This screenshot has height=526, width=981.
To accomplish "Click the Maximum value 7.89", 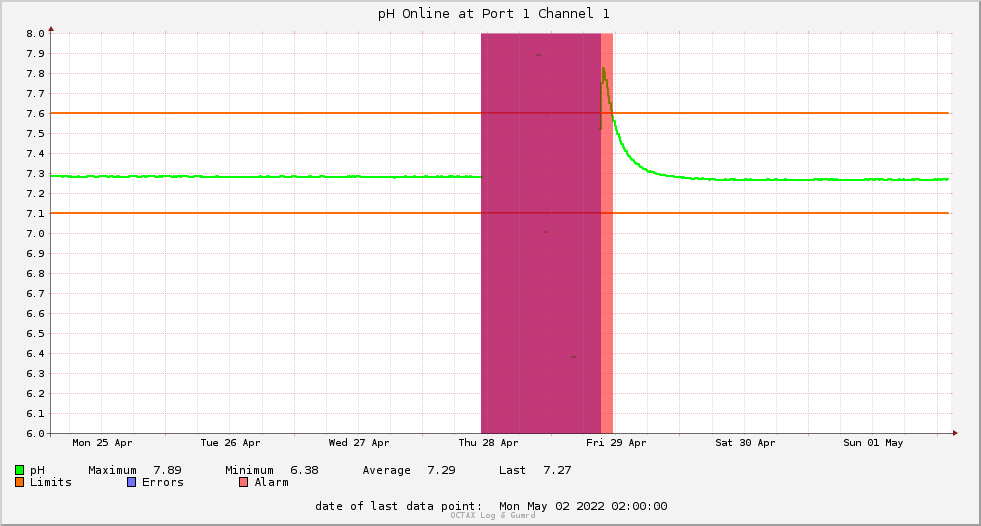I will tap(167, 470).
